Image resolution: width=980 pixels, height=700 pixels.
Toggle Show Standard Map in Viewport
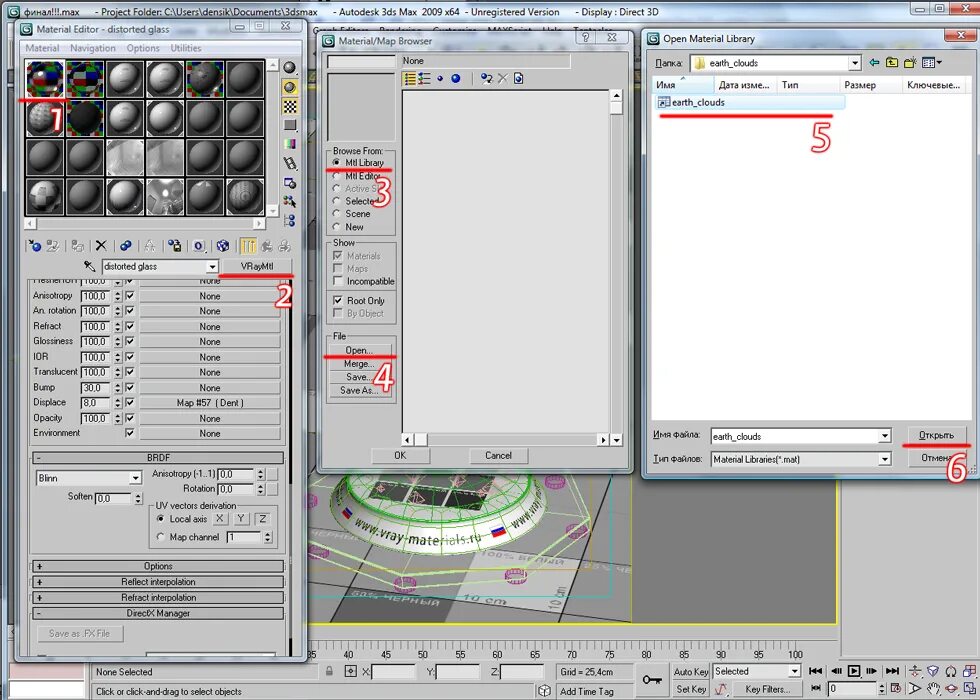pyautogui.click(x=221, y=245)
